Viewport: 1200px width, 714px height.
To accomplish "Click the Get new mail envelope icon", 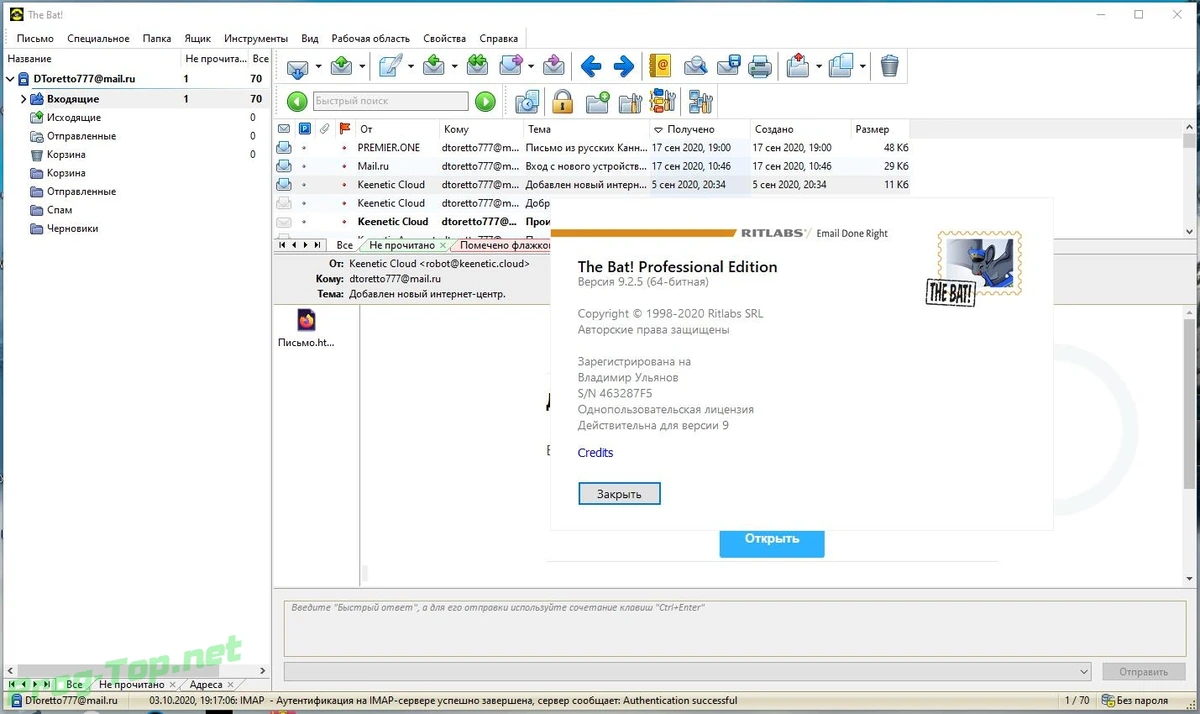I will coord(298,68).
